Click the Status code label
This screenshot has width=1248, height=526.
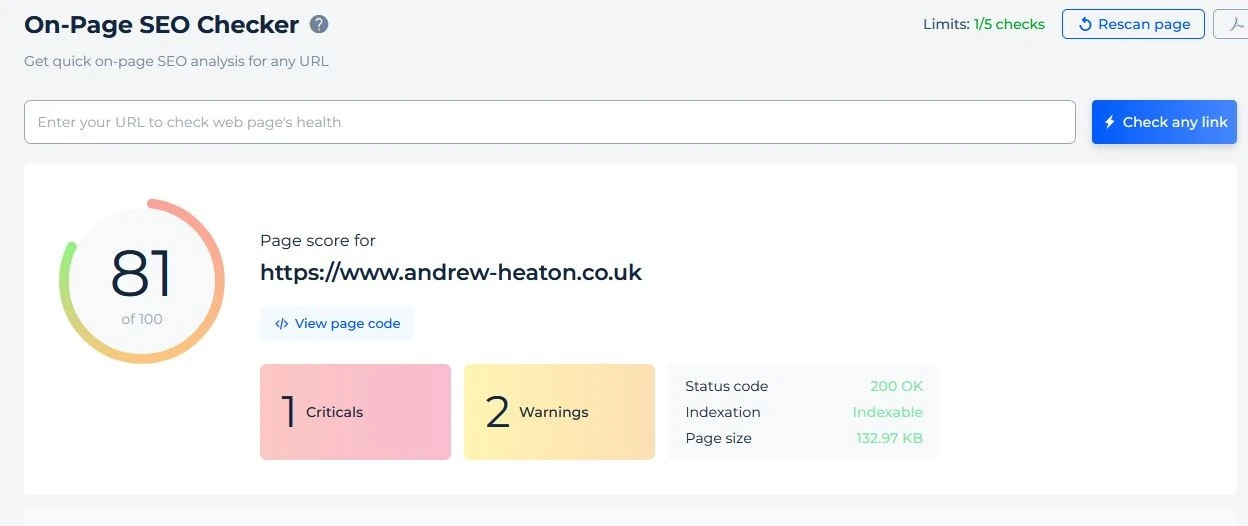(726, 386)
